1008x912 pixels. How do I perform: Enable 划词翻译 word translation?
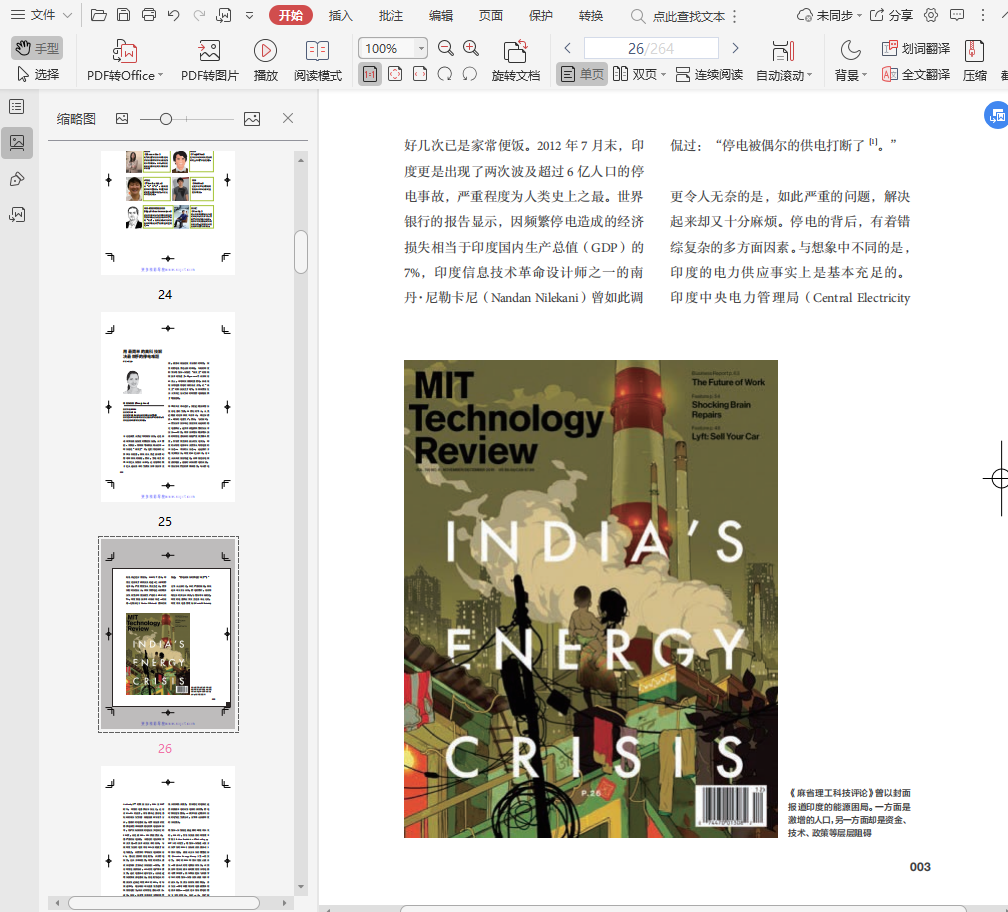point(915,48)
